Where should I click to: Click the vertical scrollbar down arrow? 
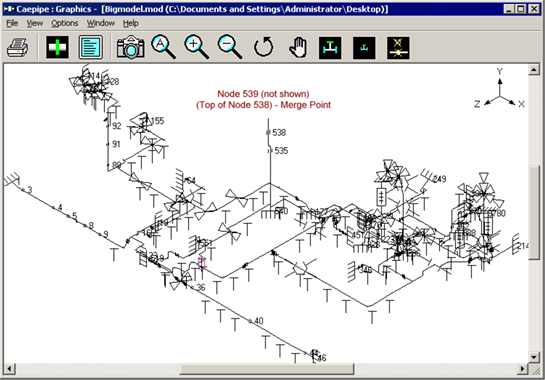point(534,357)
